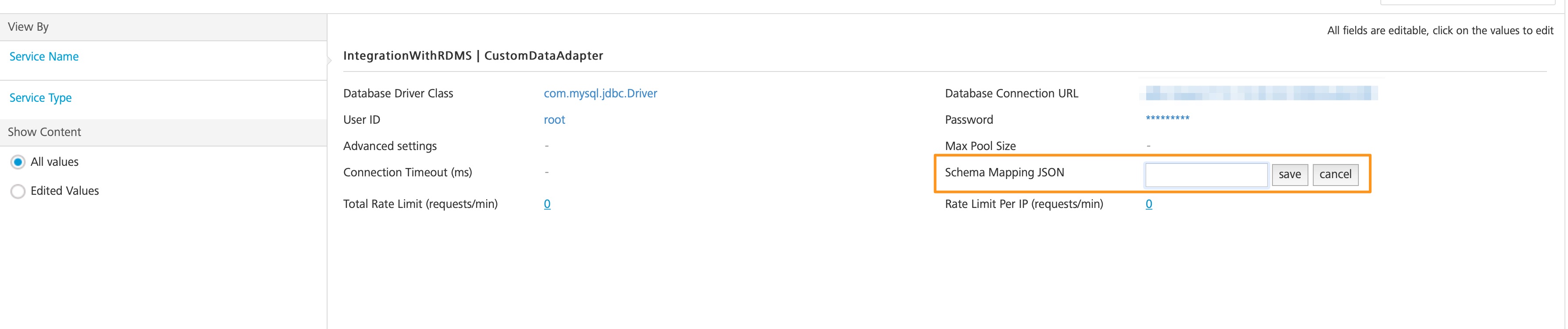Cancel editing Schema Mapping JSON
The height and width of the screenshot is (329, 1568).
point(1336,174)
